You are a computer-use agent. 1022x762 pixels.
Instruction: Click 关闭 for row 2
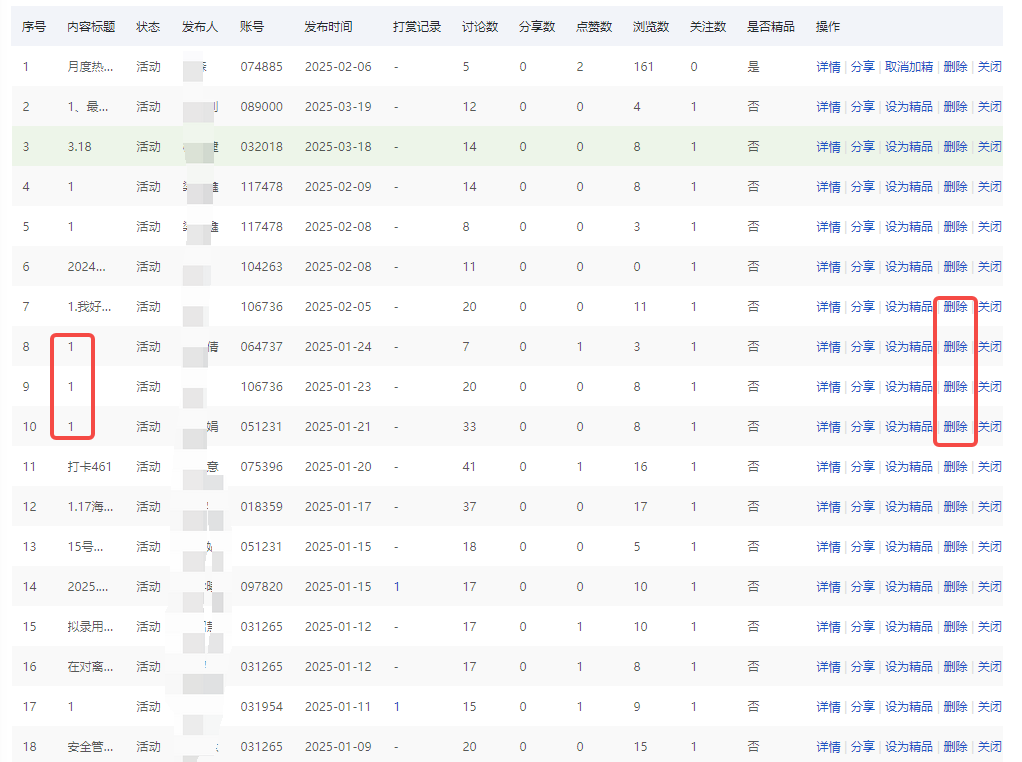pyautogui.click(x=989, y=107)
